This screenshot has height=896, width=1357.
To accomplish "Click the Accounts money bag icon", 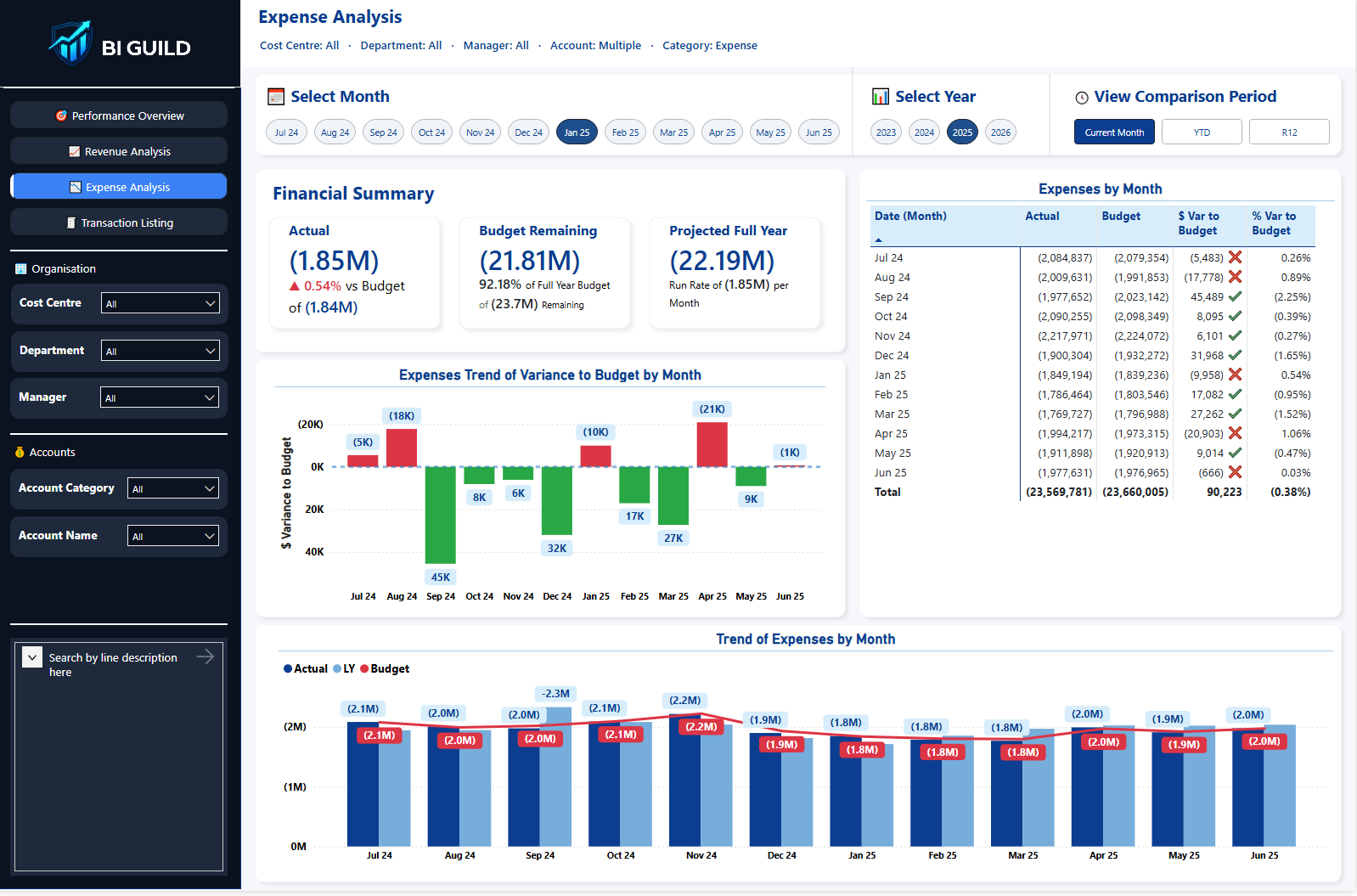I will (x=20, y=453).
